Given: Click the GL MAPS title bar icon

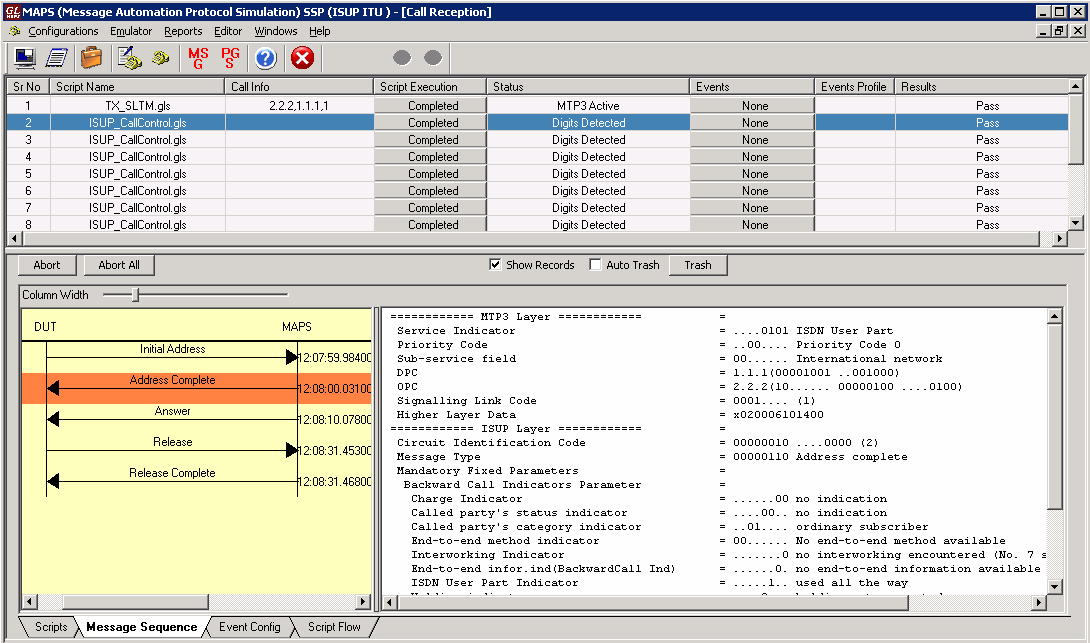Looking at the screenshot, I should click(x=12, y=12).
